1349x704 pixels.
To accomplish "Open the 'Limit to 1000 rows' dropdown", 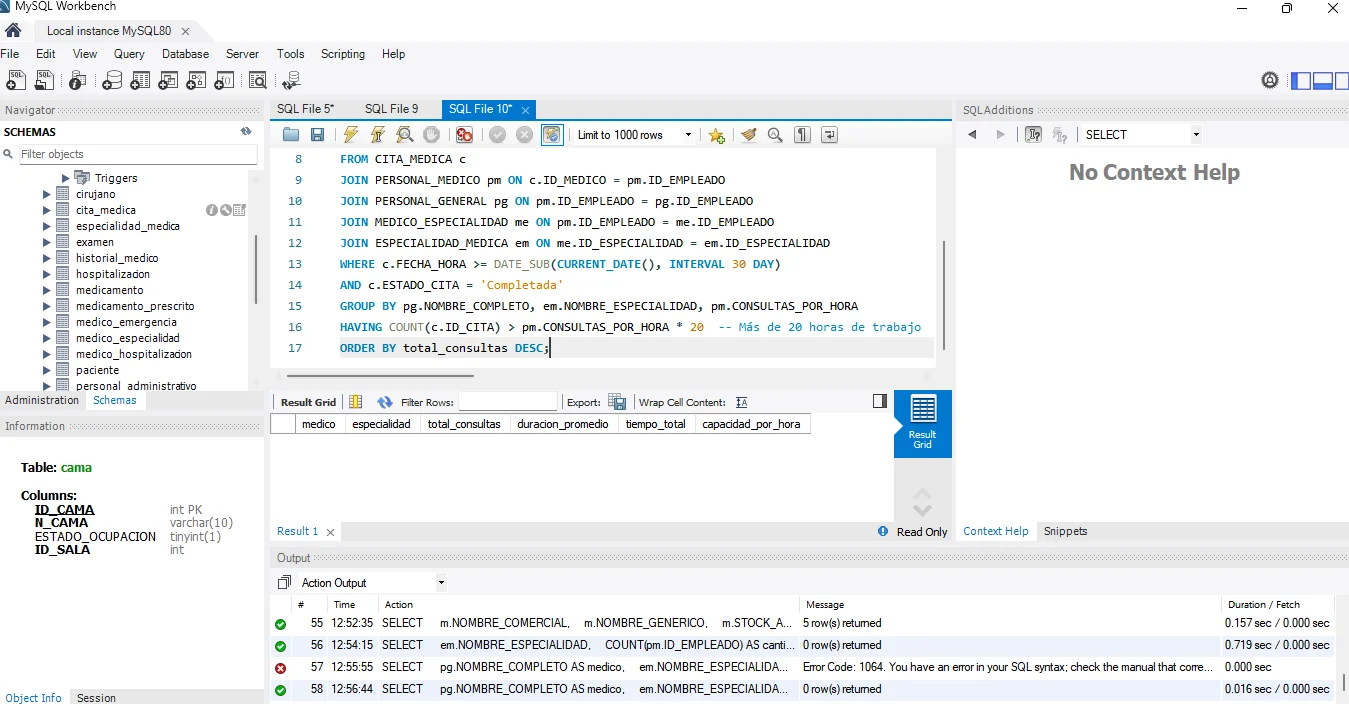I will coord(634,135).
